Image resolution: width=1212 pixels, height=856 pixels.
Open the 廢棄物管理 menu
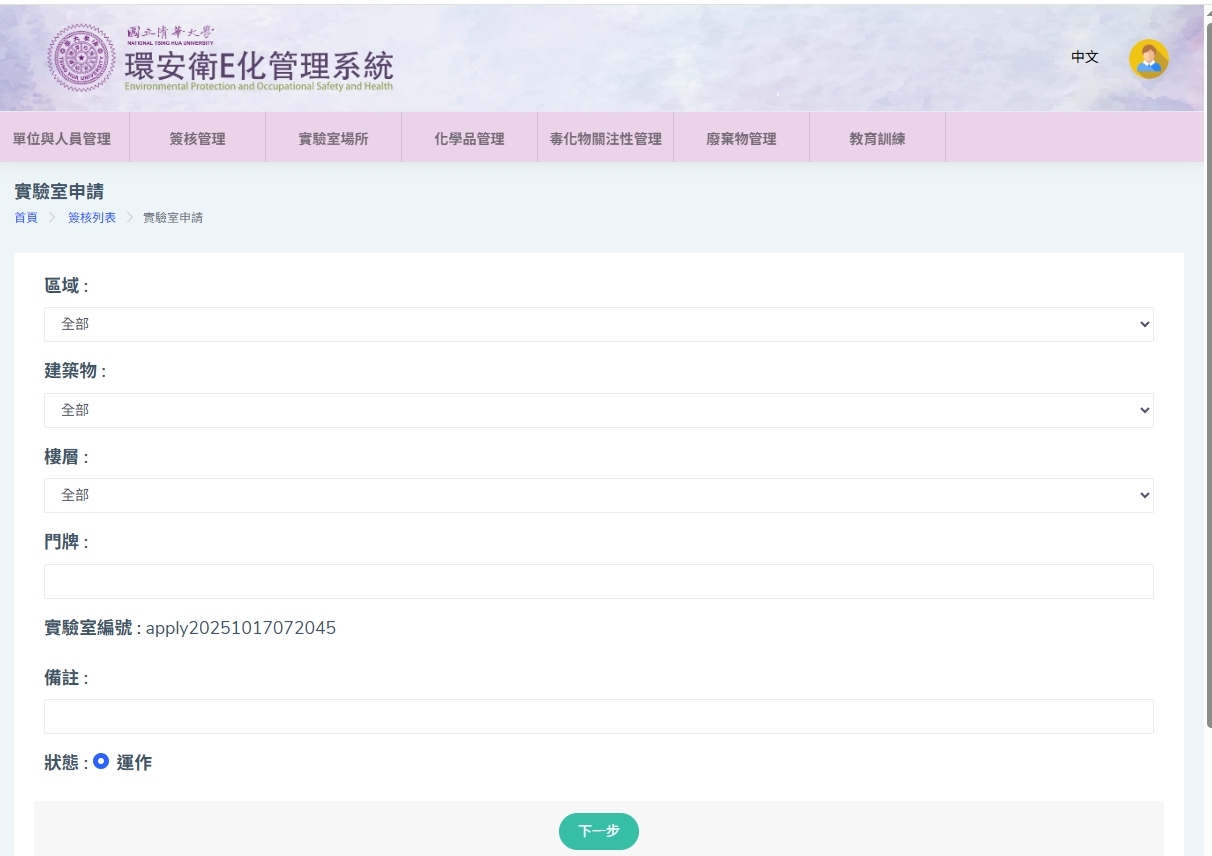pyautogui.click(x=741, y=139)
